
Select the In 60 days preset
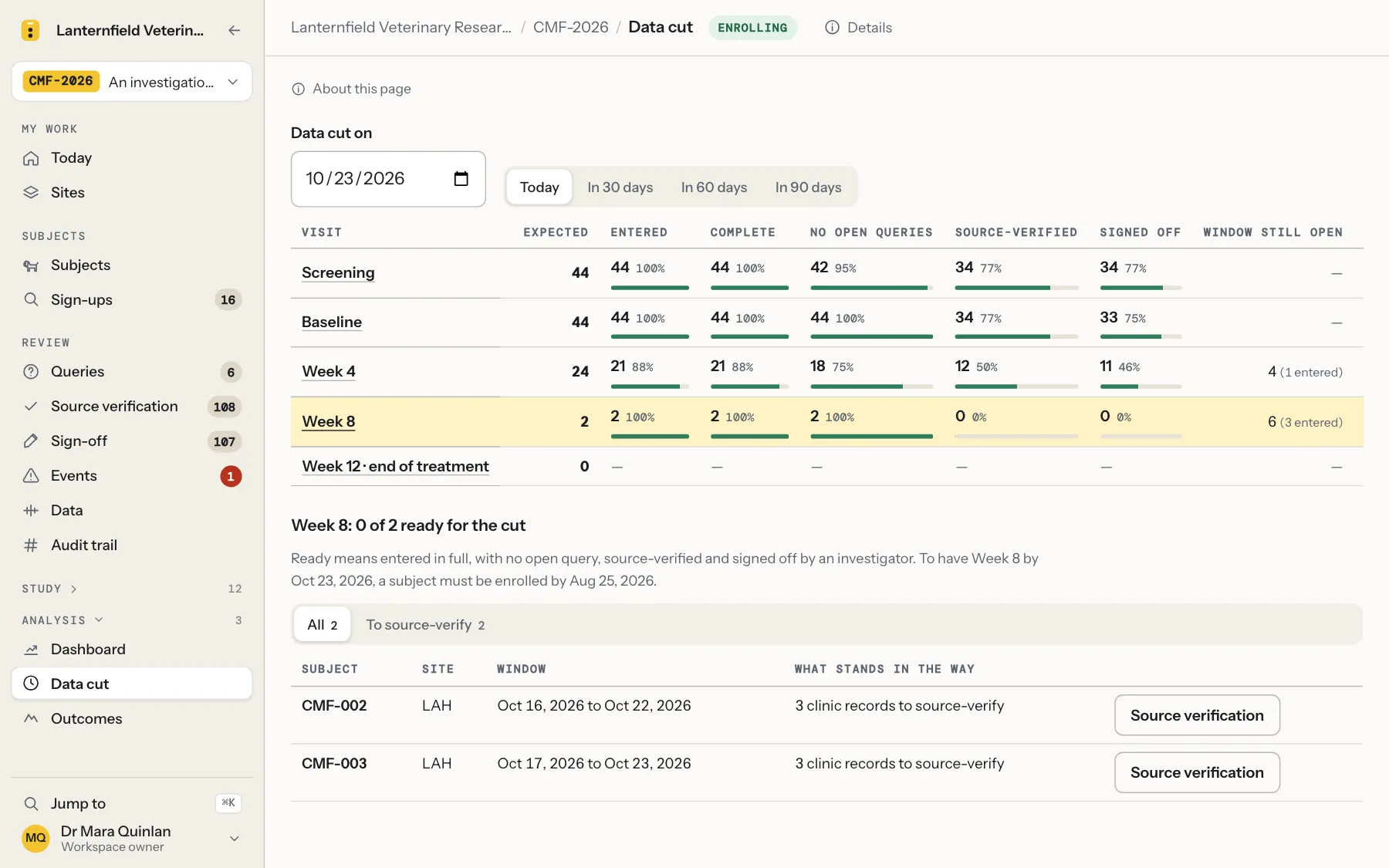point(714,187)
